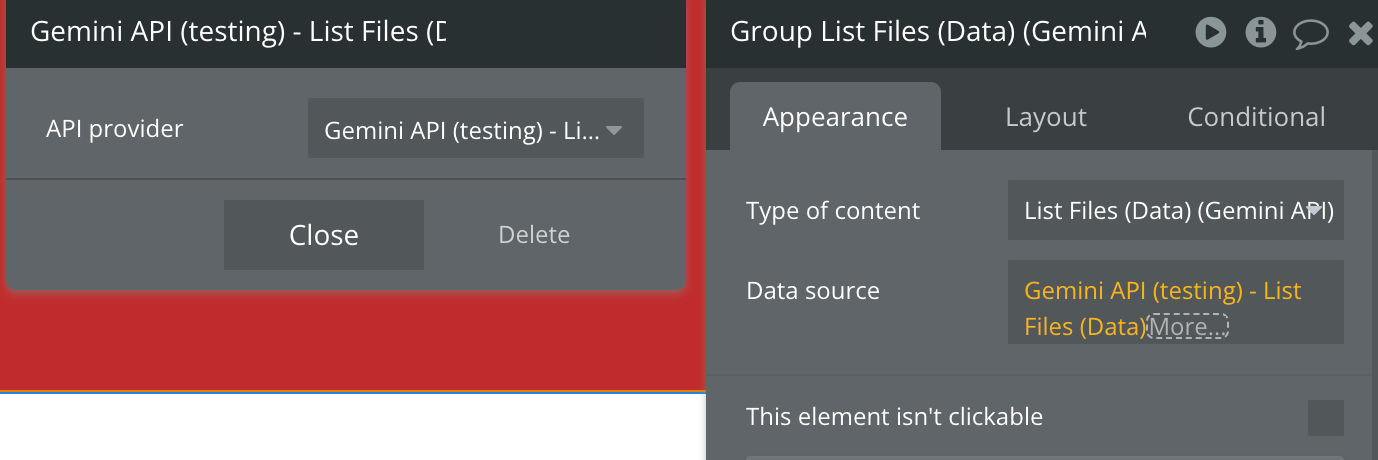Open the info icon for this element
Viewport: 1378px width, 460px height.
(1260, 33)
